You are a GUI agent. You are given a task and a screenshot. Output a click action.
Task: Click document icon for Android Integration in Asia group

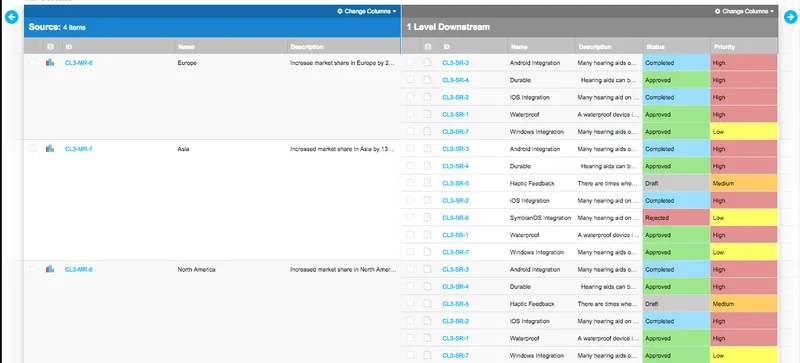click(x=427, y=149)
